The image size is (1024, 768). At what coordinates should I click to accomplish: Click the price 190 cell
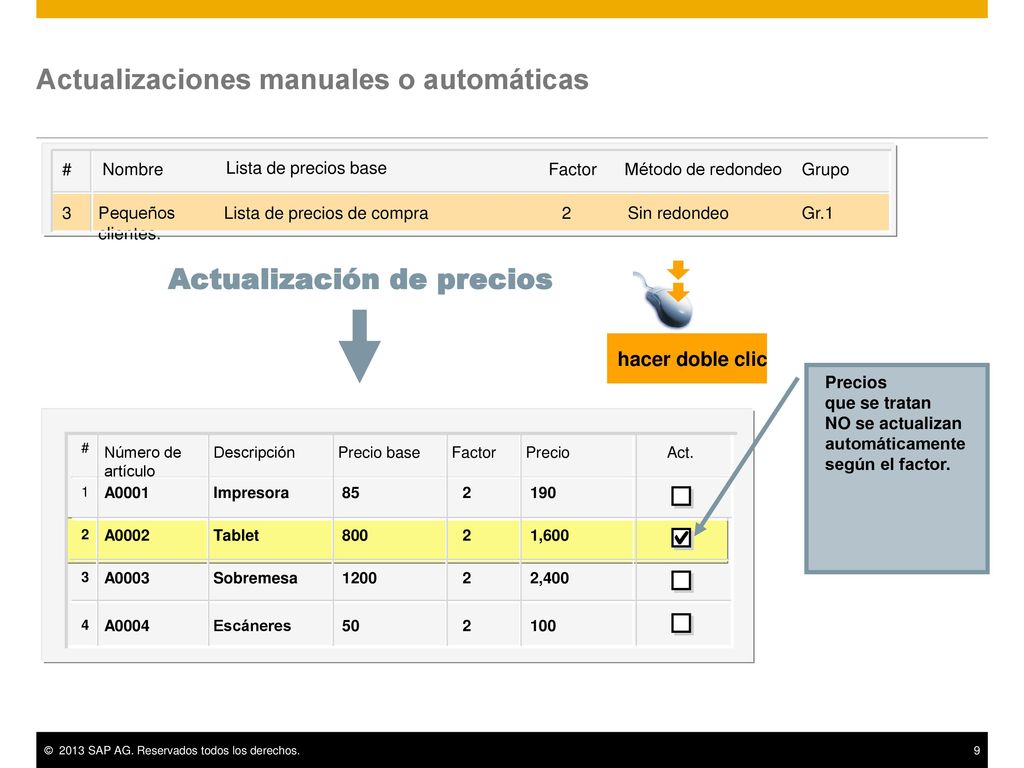pyautogui.click(x=543, y=492)
